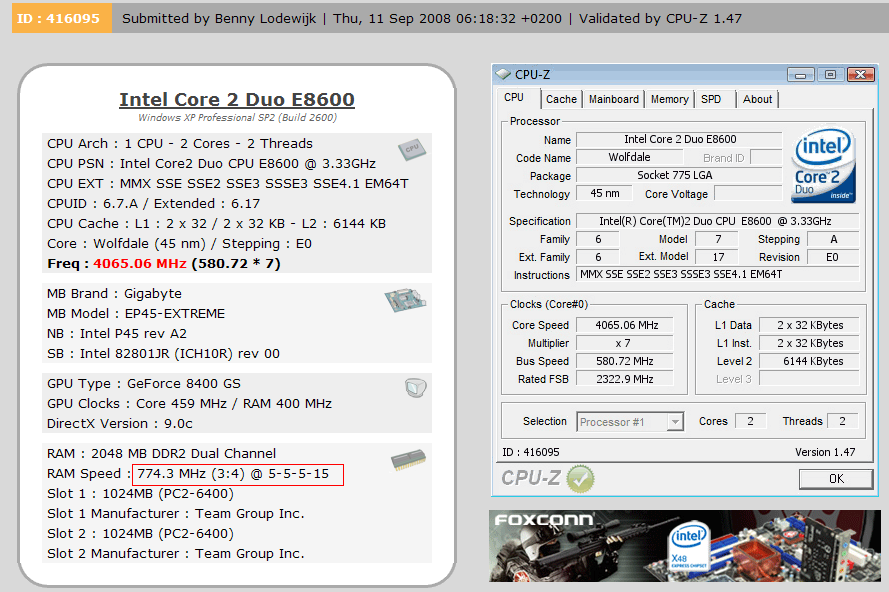Click the Level 2 6144 KBytes field
This screenshot has height=592, width=889.
(810, 361)
